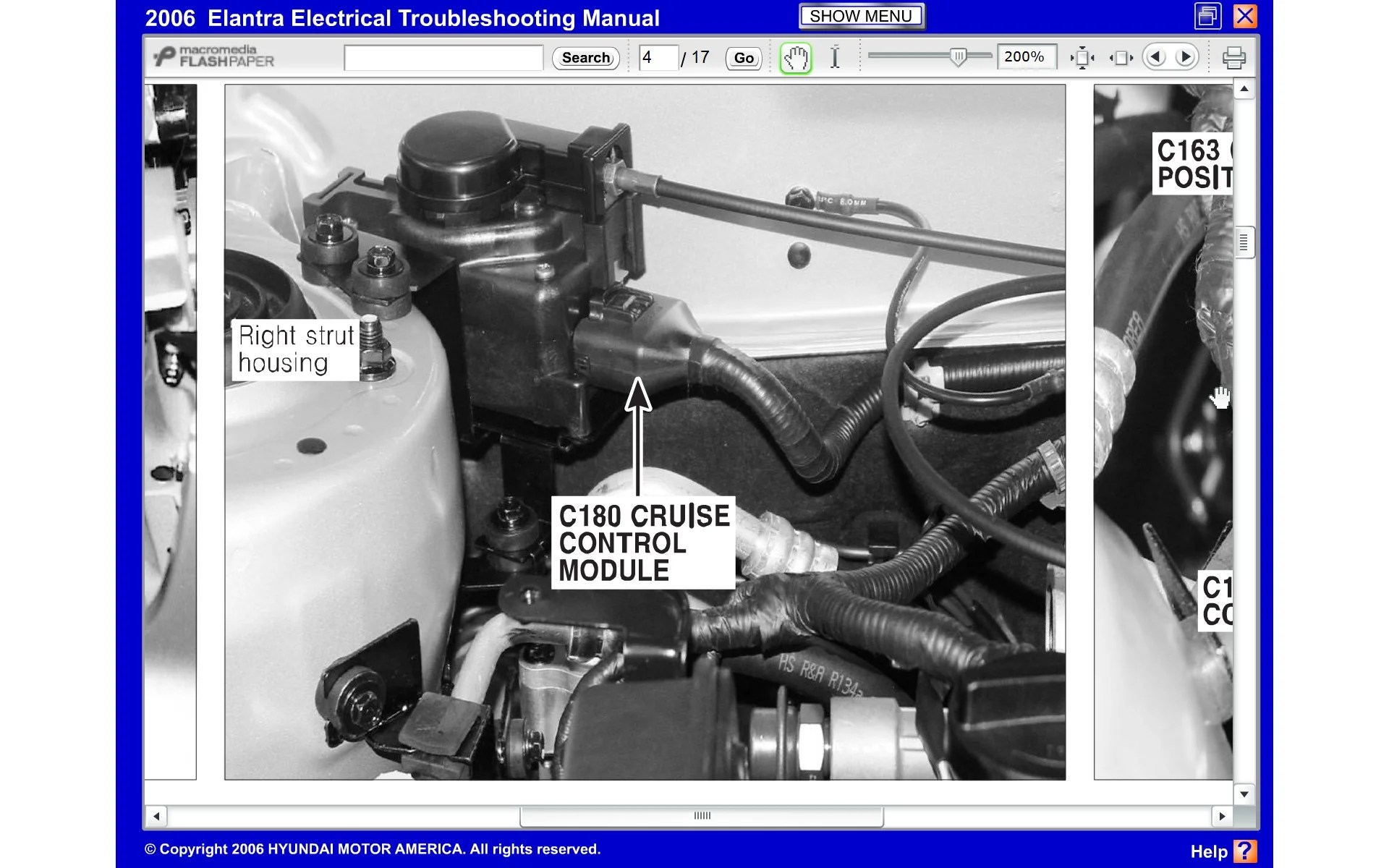Click the horizontal scrollbar thumb

pyautogui.click(x=702, y=816)
